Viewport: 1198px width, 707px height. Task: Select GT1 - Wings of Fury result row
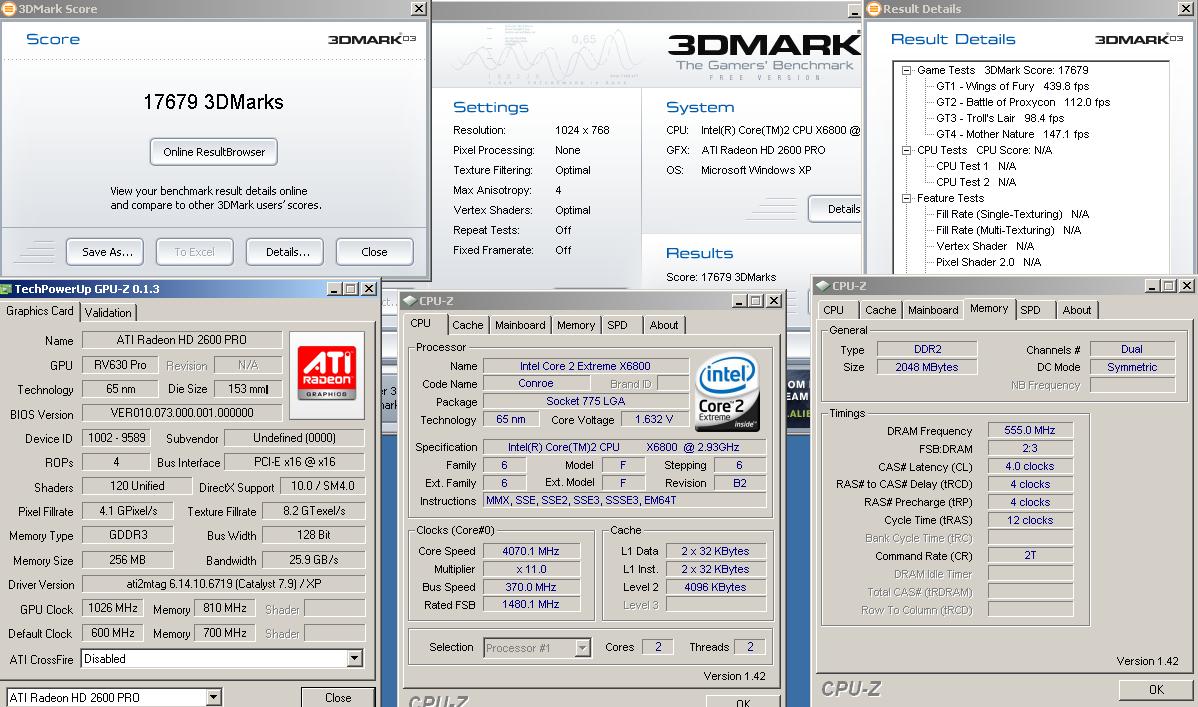pyautogui.click(x=1013, y=86)
